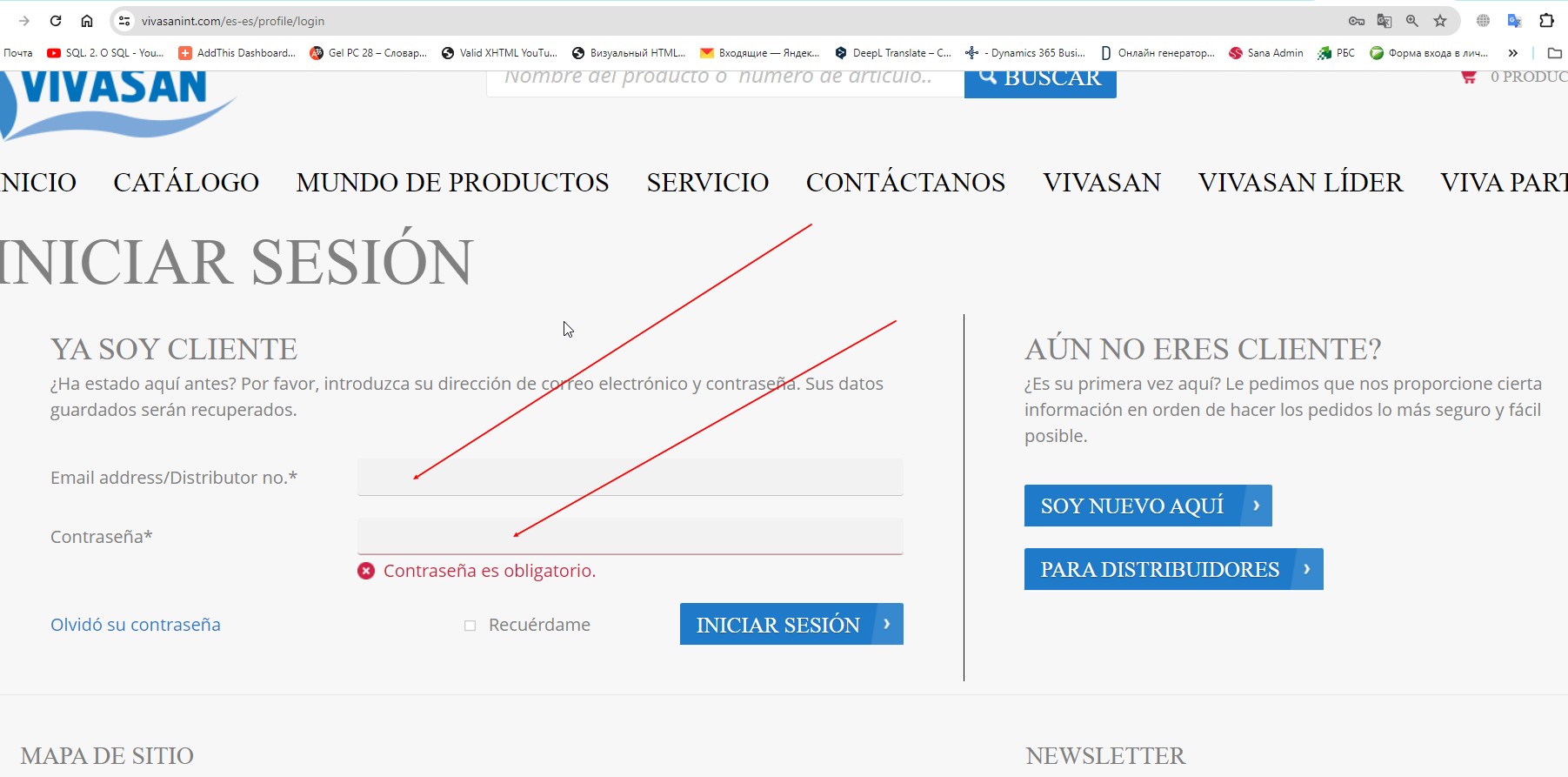The image size is (1568, 777).
Task: Click the PARA DISTRIBUIDORES button
Action: 1173,569
